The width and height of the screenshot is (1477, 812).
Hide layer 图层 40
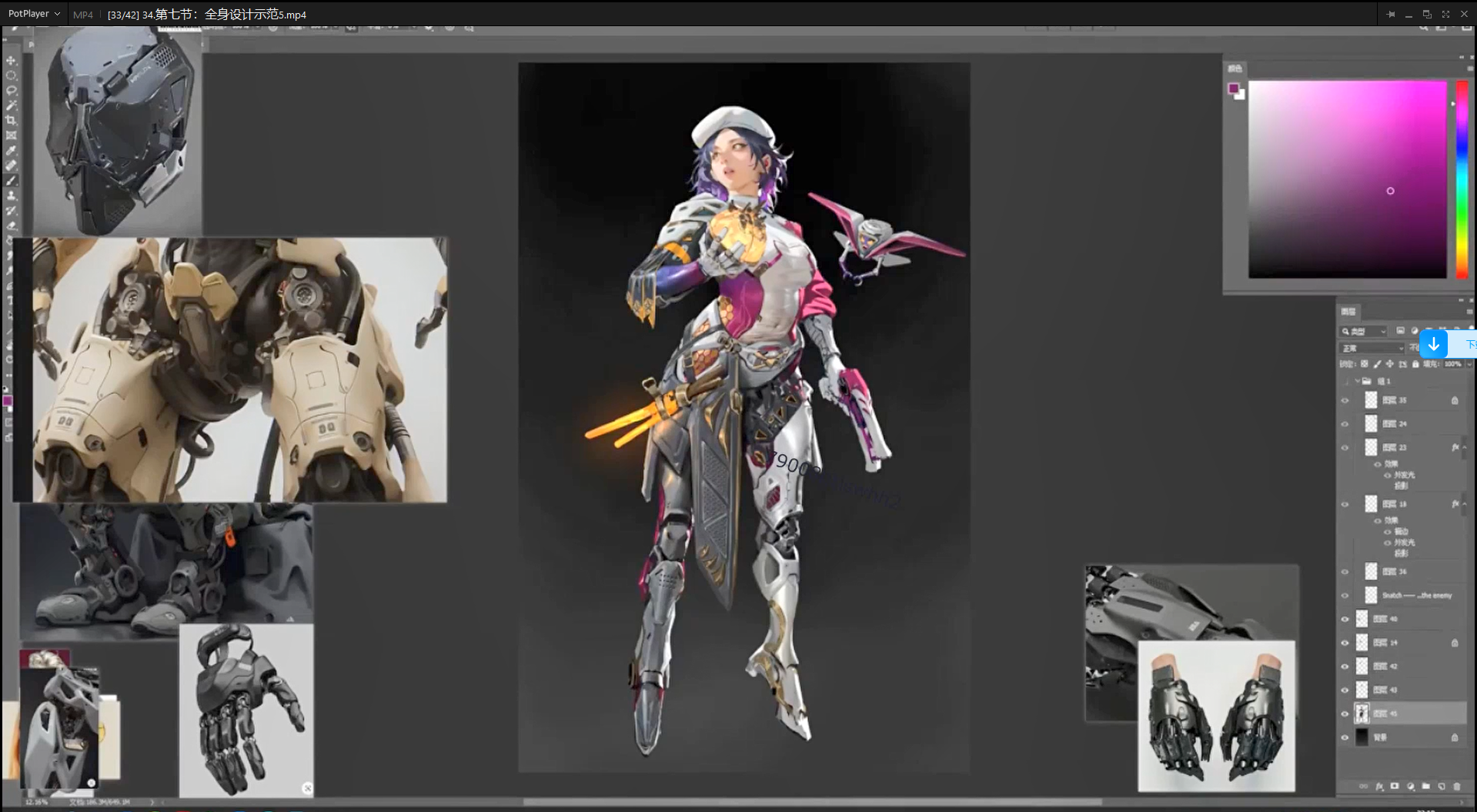(x=1345, y=619)
